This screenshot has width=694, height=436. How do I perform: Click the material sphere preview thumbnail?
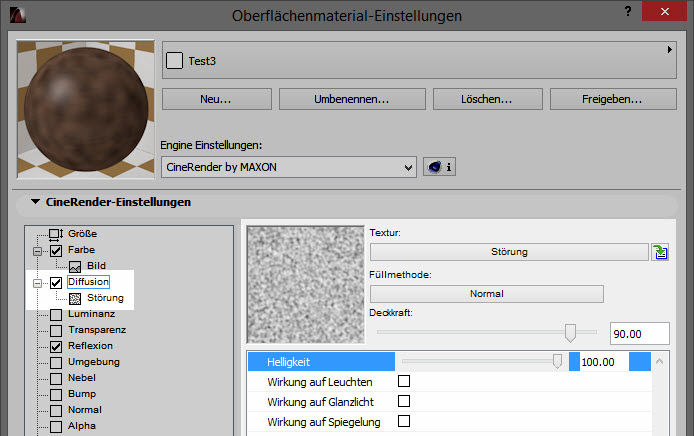pos(86,109)
